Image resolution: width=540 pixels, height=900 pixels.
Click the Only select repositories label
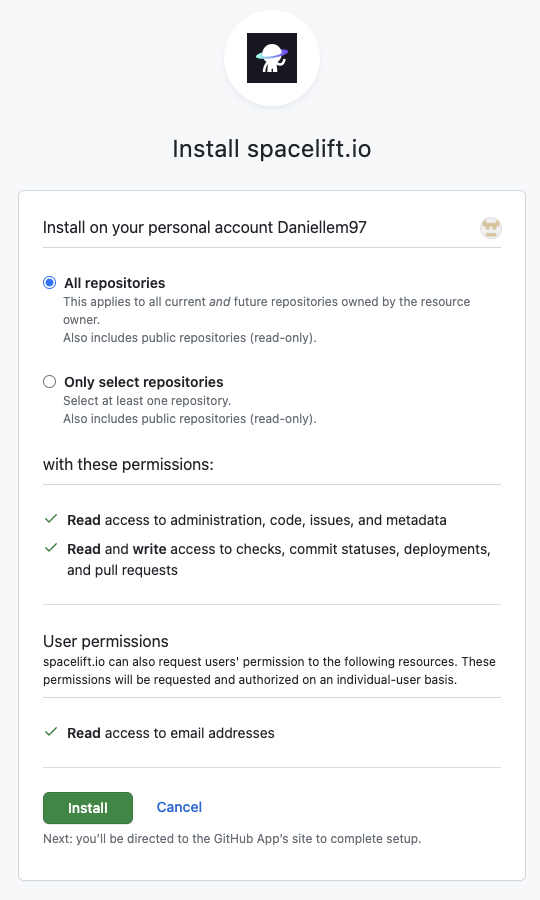(143, 382)
